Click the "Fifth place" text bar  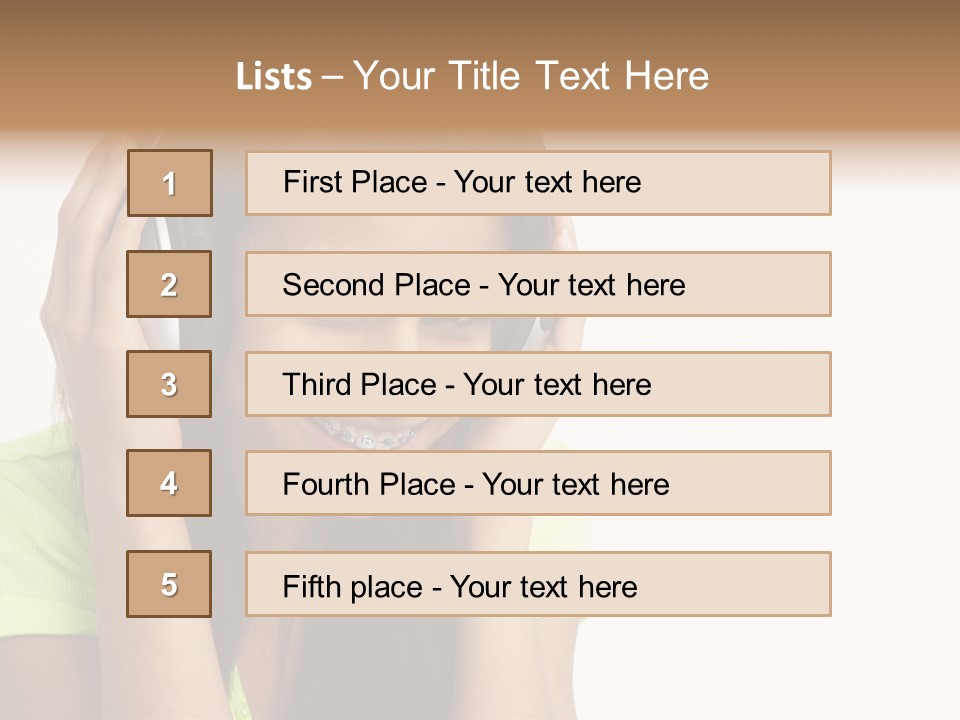point(538,584)
